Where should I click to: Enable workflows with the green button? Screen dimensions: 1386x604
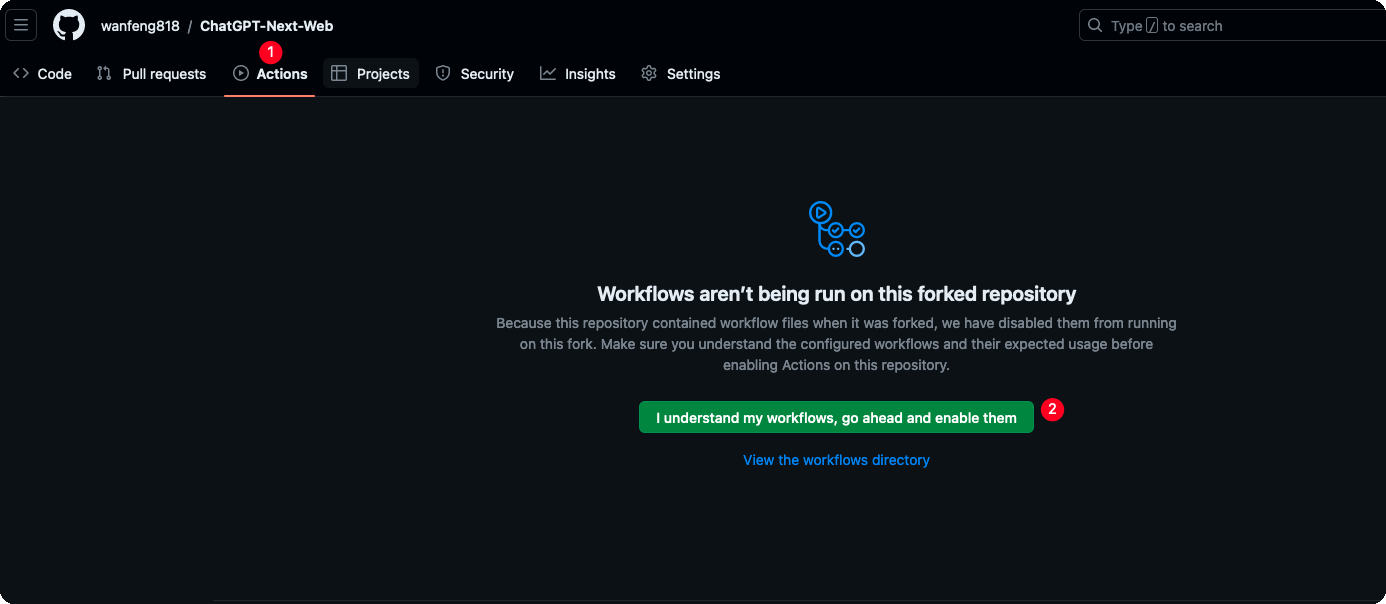[x=836, y=418]
